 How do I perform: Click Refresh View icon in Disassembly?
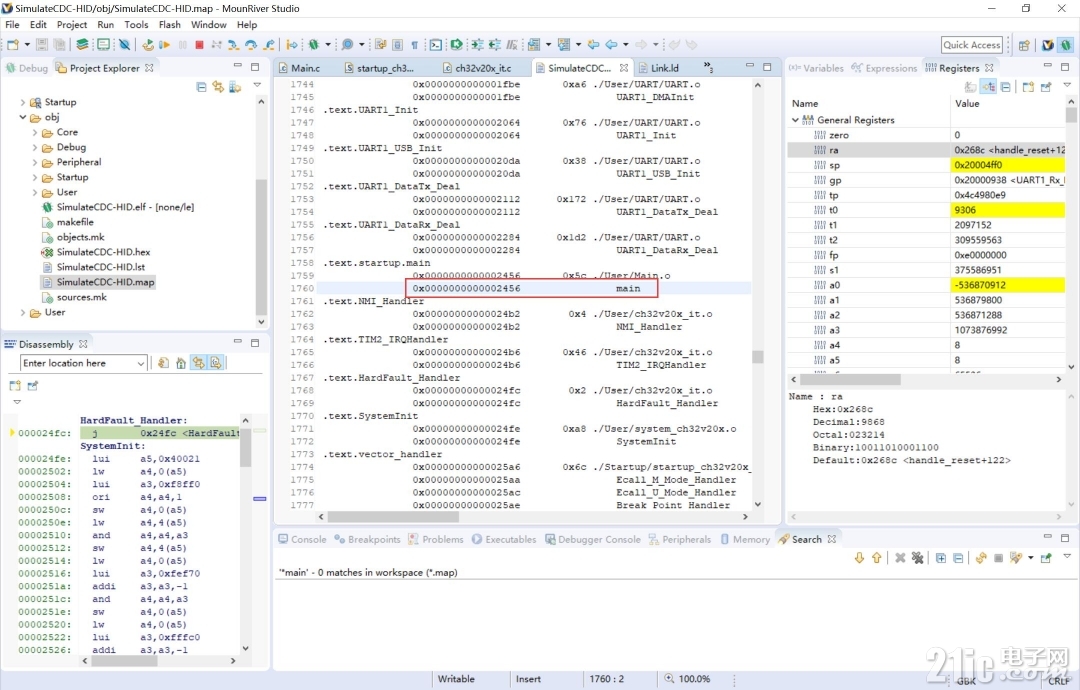(x=163, y=363)
